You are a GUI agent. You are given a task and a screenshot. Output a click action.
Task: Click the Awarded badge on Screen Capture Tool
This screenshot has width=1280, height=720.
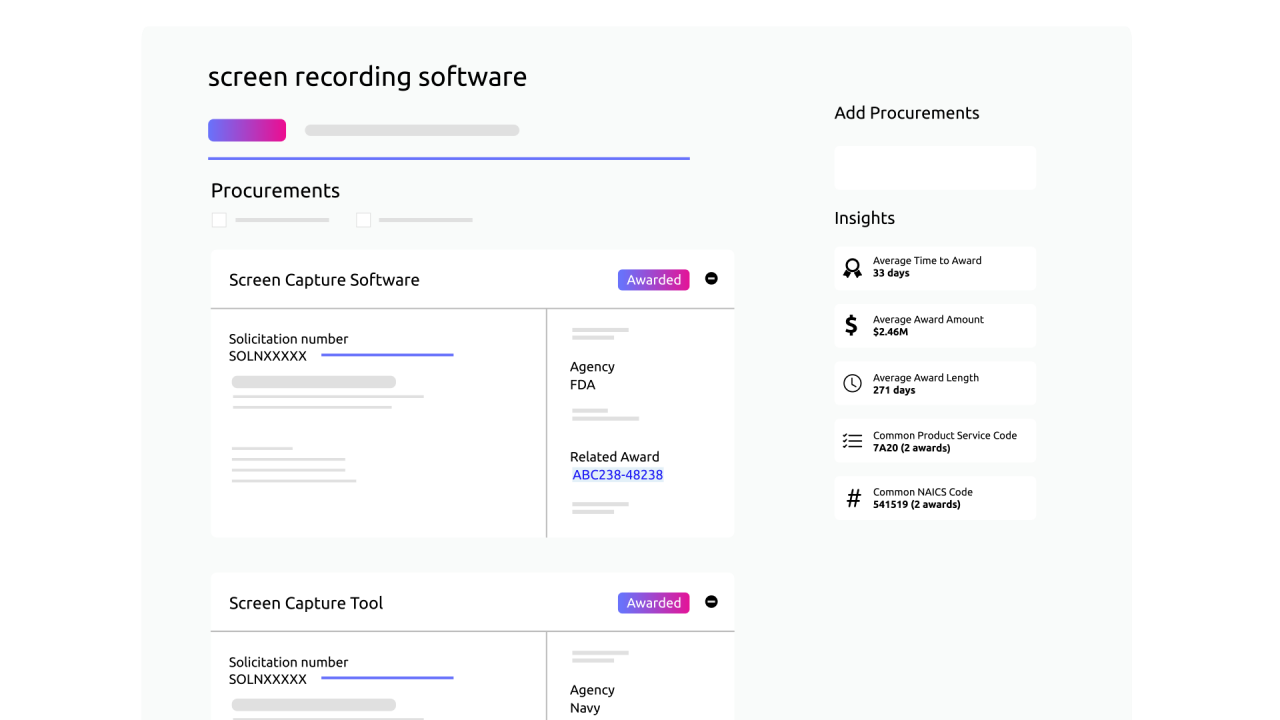pos(653,603)
